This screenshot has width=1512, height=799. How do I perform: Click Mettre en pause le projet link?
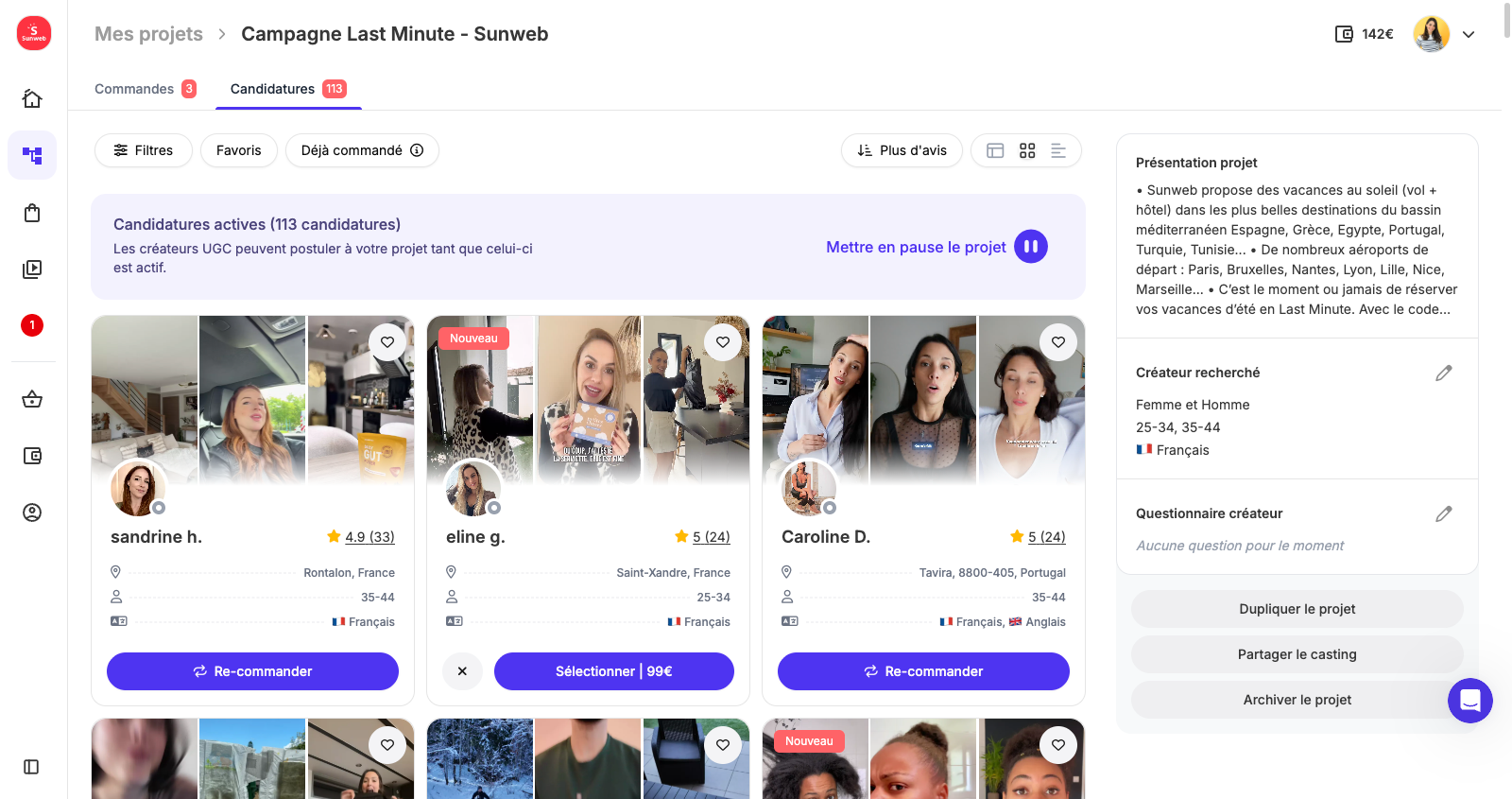pos(916,247)
